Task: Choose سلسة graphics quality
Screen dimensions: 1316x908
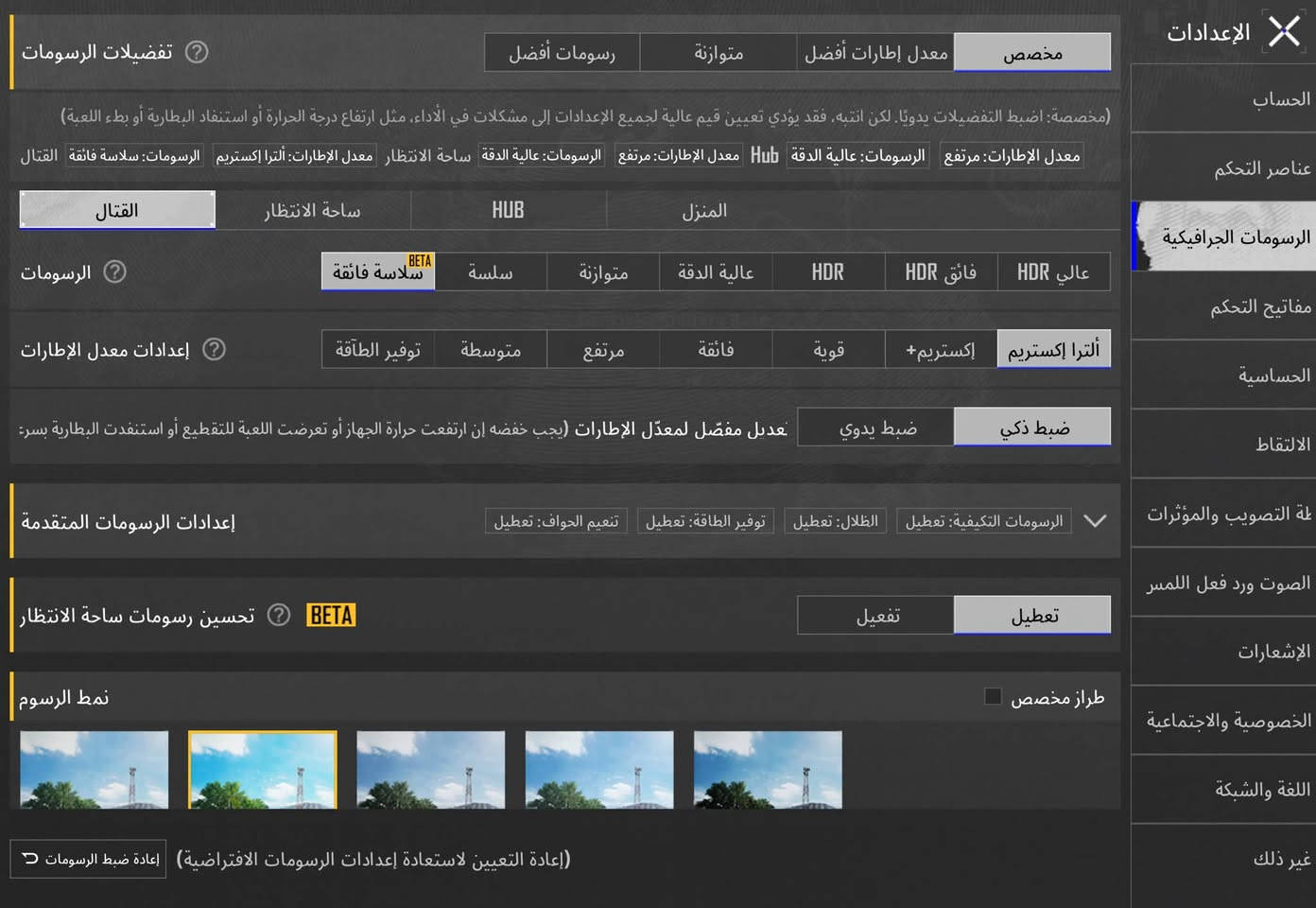Action: click(x=491, y=272)
